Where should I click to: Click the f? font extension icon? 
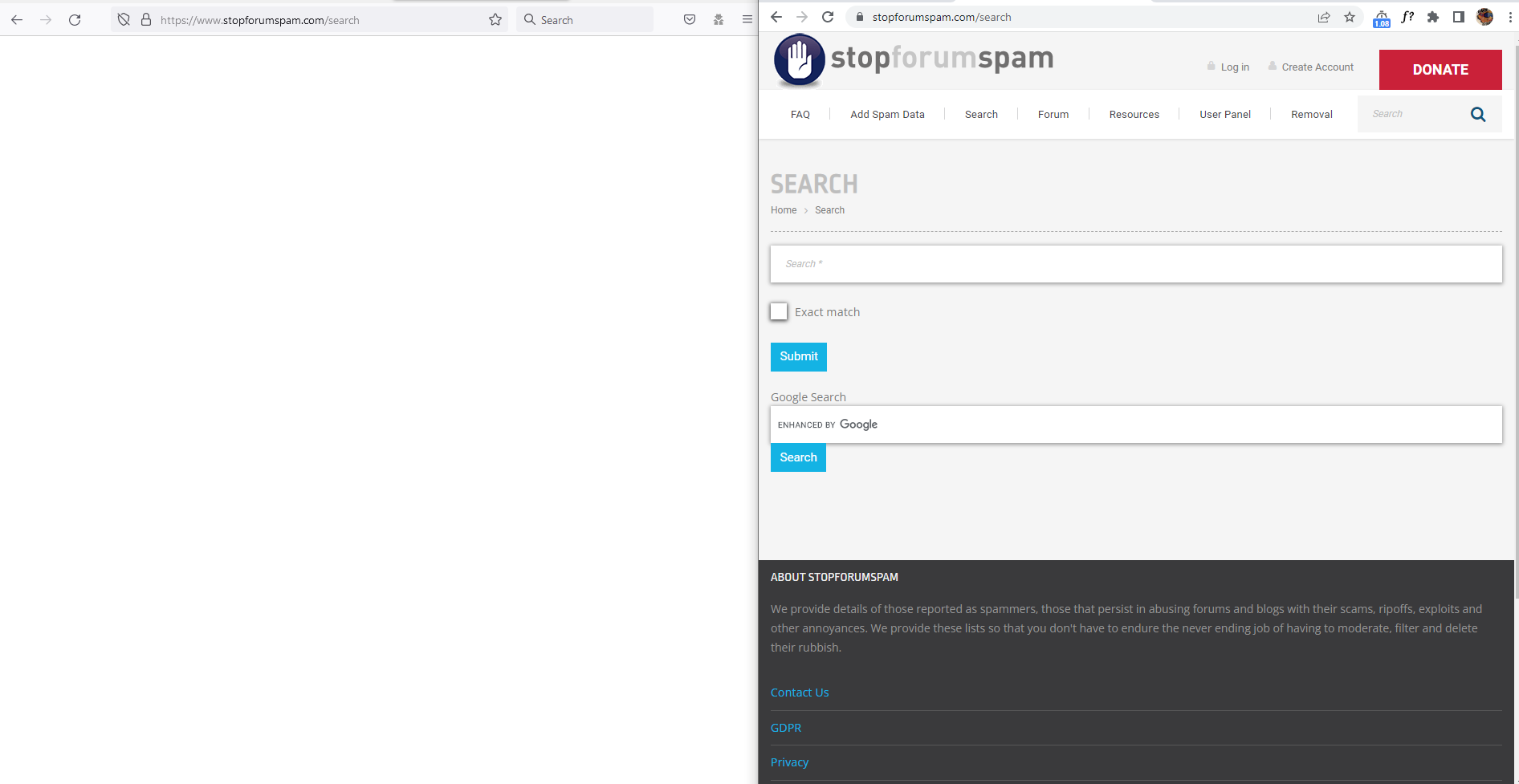tap(1407, 17)
